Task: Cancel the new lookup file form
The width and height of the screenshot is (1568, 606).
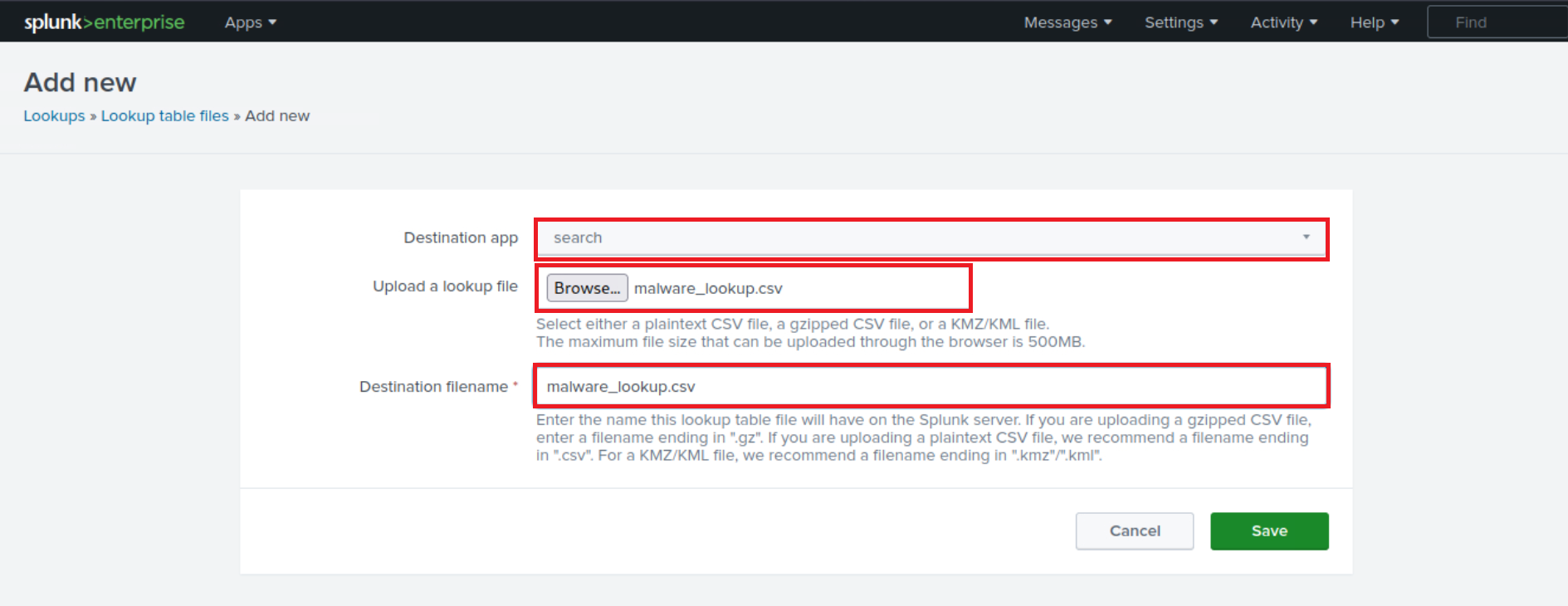Action: (1134, 531)
